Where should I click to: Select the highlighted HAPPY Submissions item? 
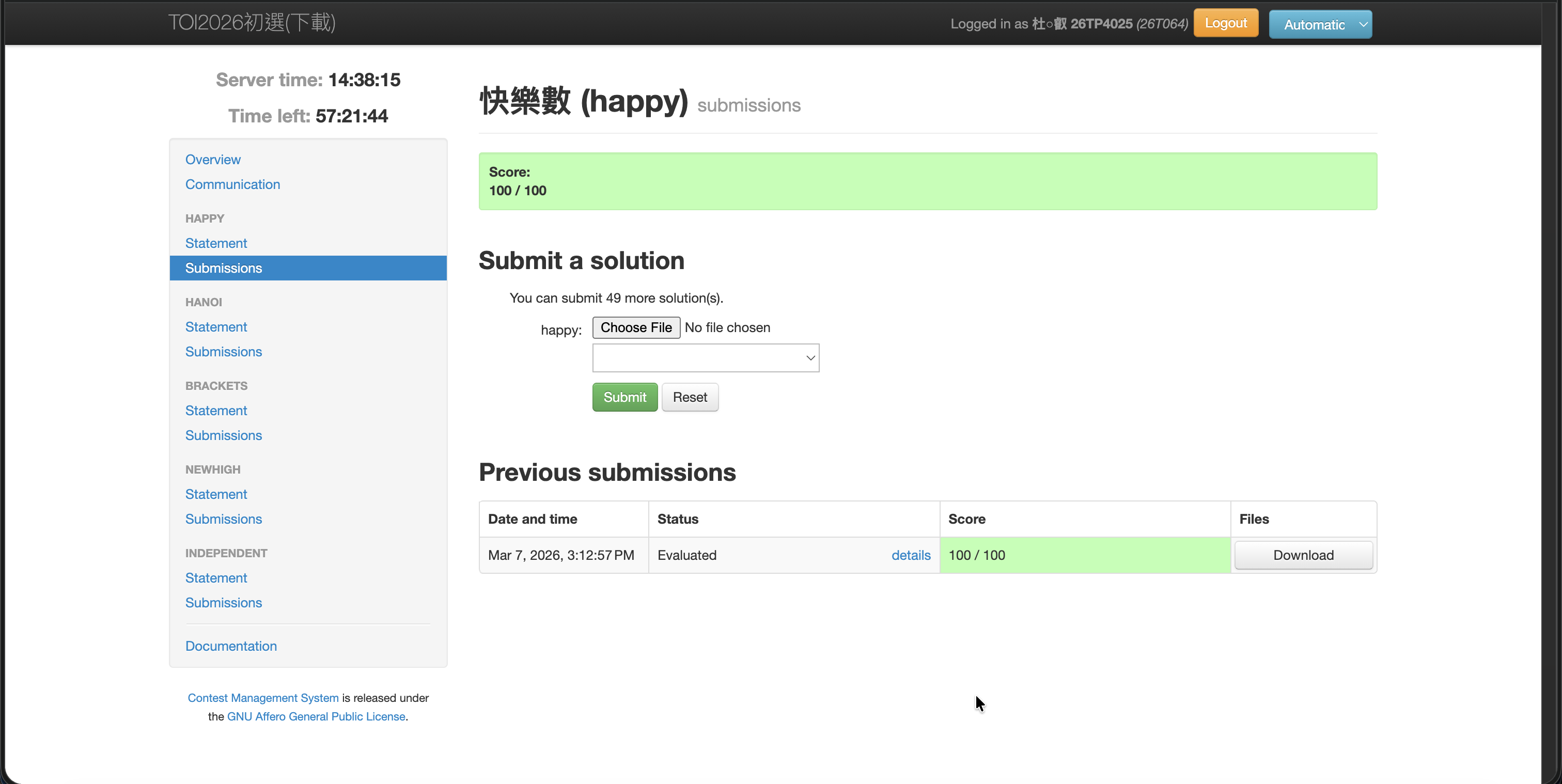pos(308,268)
